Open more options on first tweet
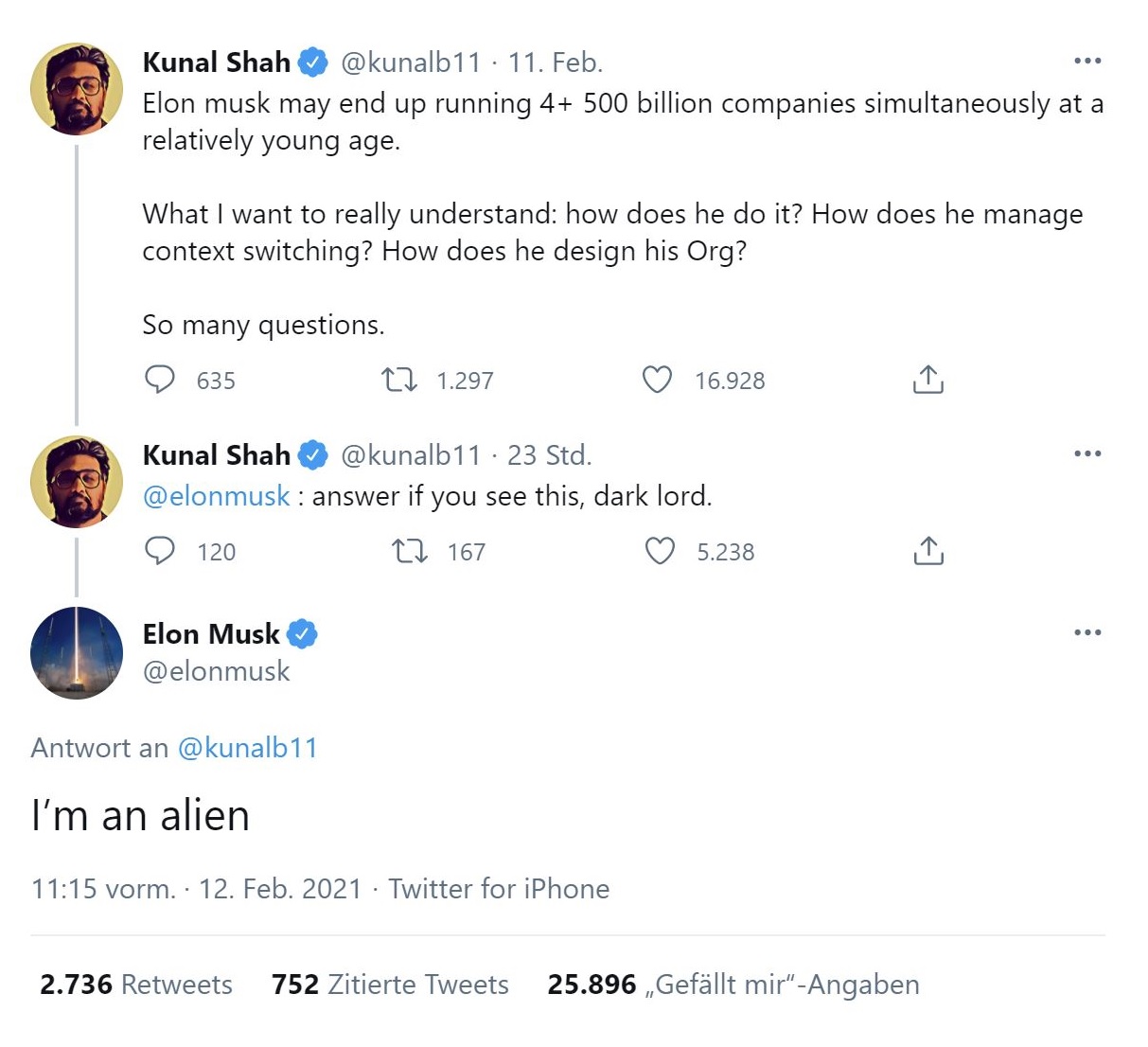The height and width of the screenshot is (1047, 1148). pyautogui.click(x=1087, y=62)
